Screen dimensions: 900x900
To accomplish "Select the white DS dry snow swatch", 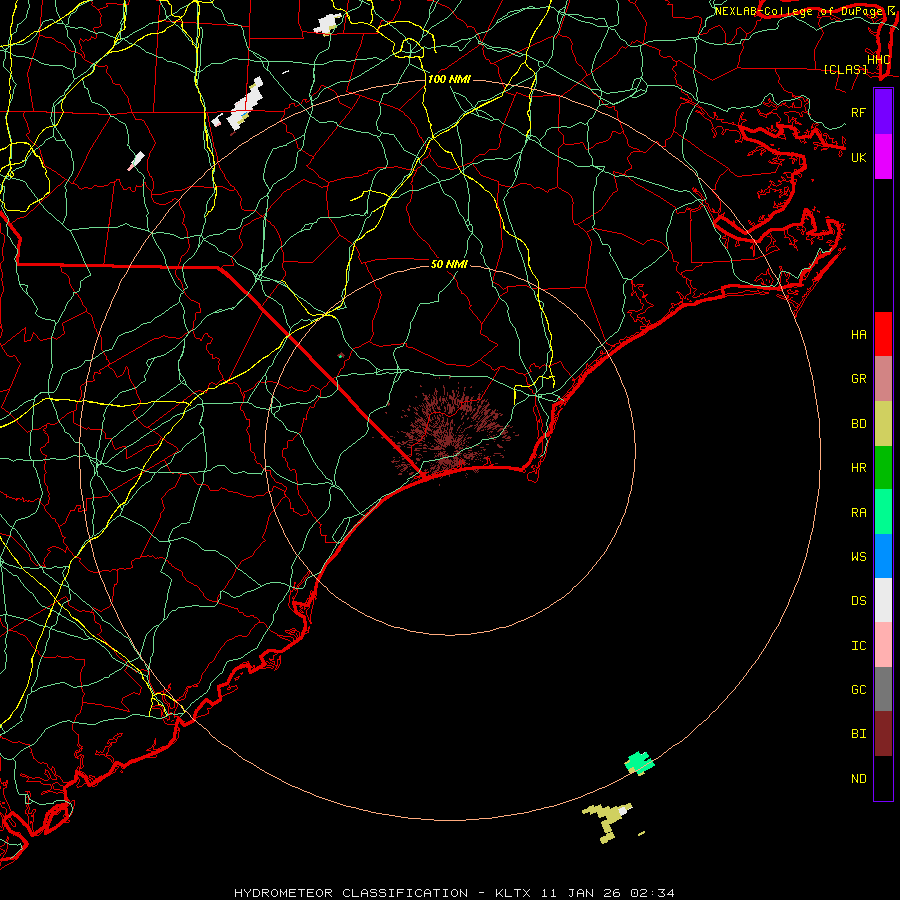I will coord(883,600).
